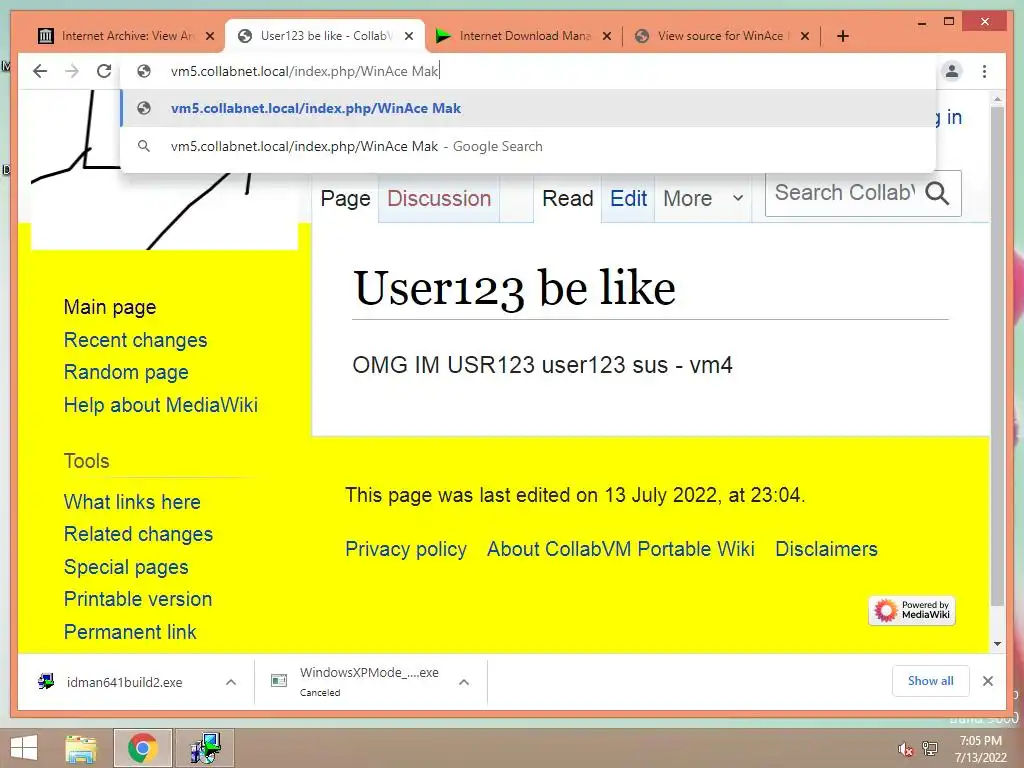Select the Read view tab
Screen dimensions: 1024x768
[568, 199]
